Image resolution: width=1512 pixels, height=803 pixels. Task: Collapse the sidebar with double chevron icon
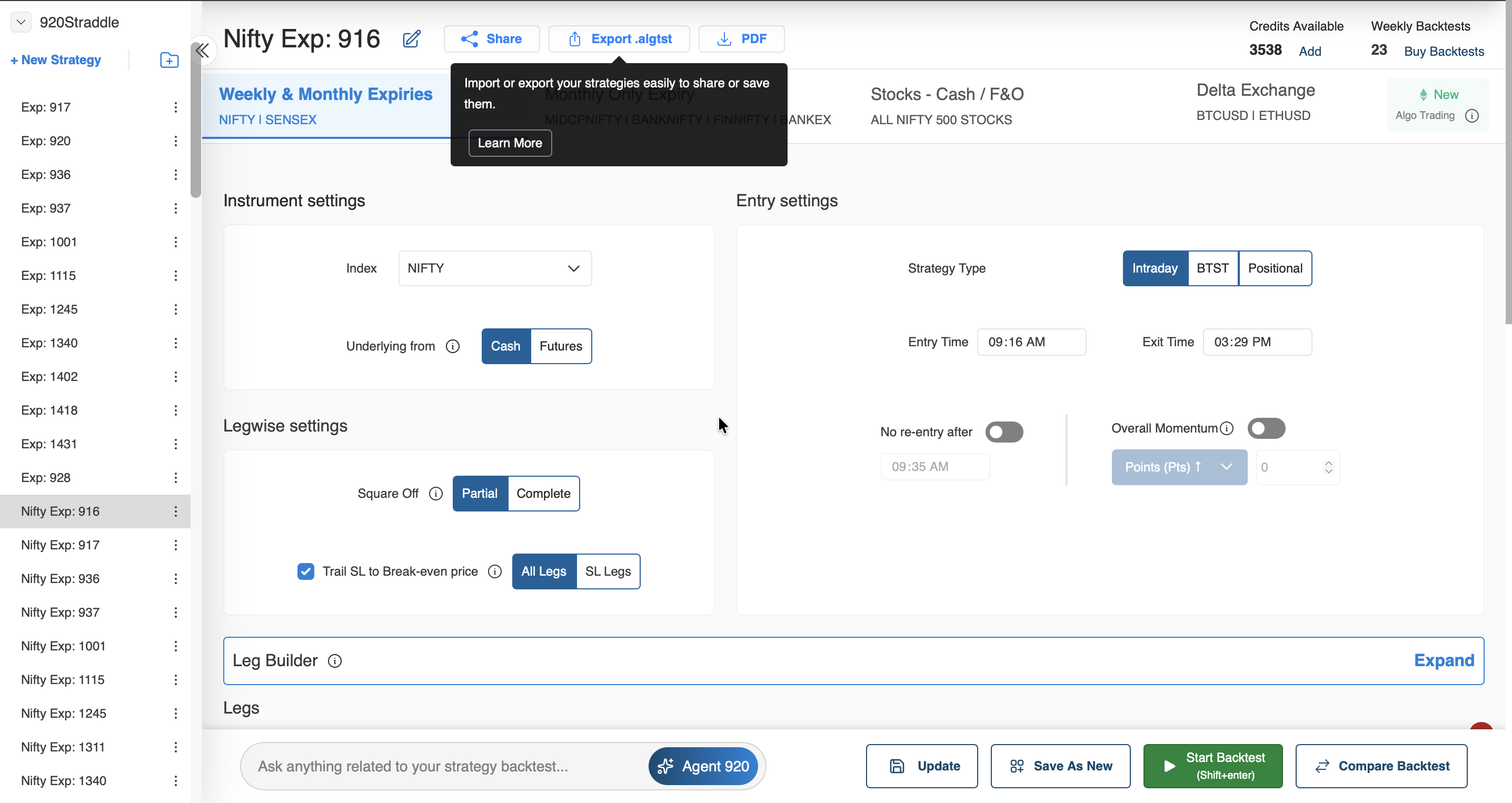[x=203, y=51]
